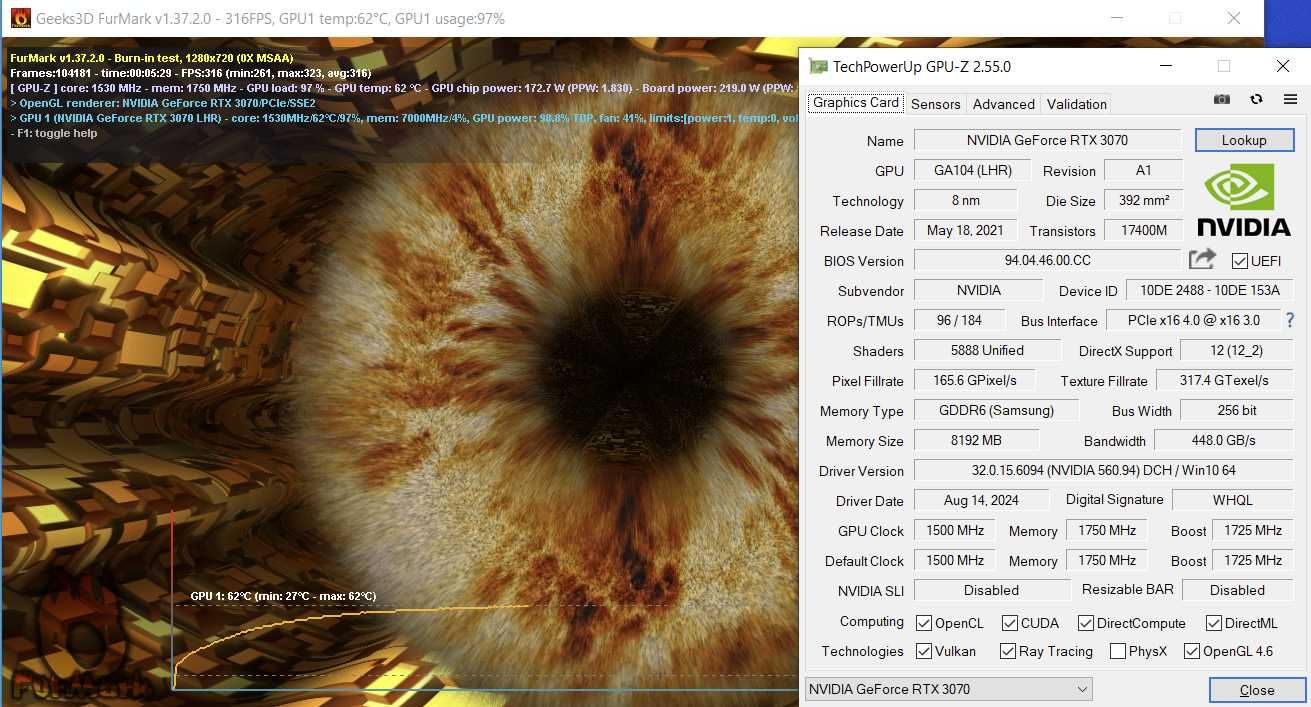Click the FurMark Frames and FPS stats line
Image resolution: width=1311 pixels, height=707 pixels.
pyautogui.click(x=191, y=73)
